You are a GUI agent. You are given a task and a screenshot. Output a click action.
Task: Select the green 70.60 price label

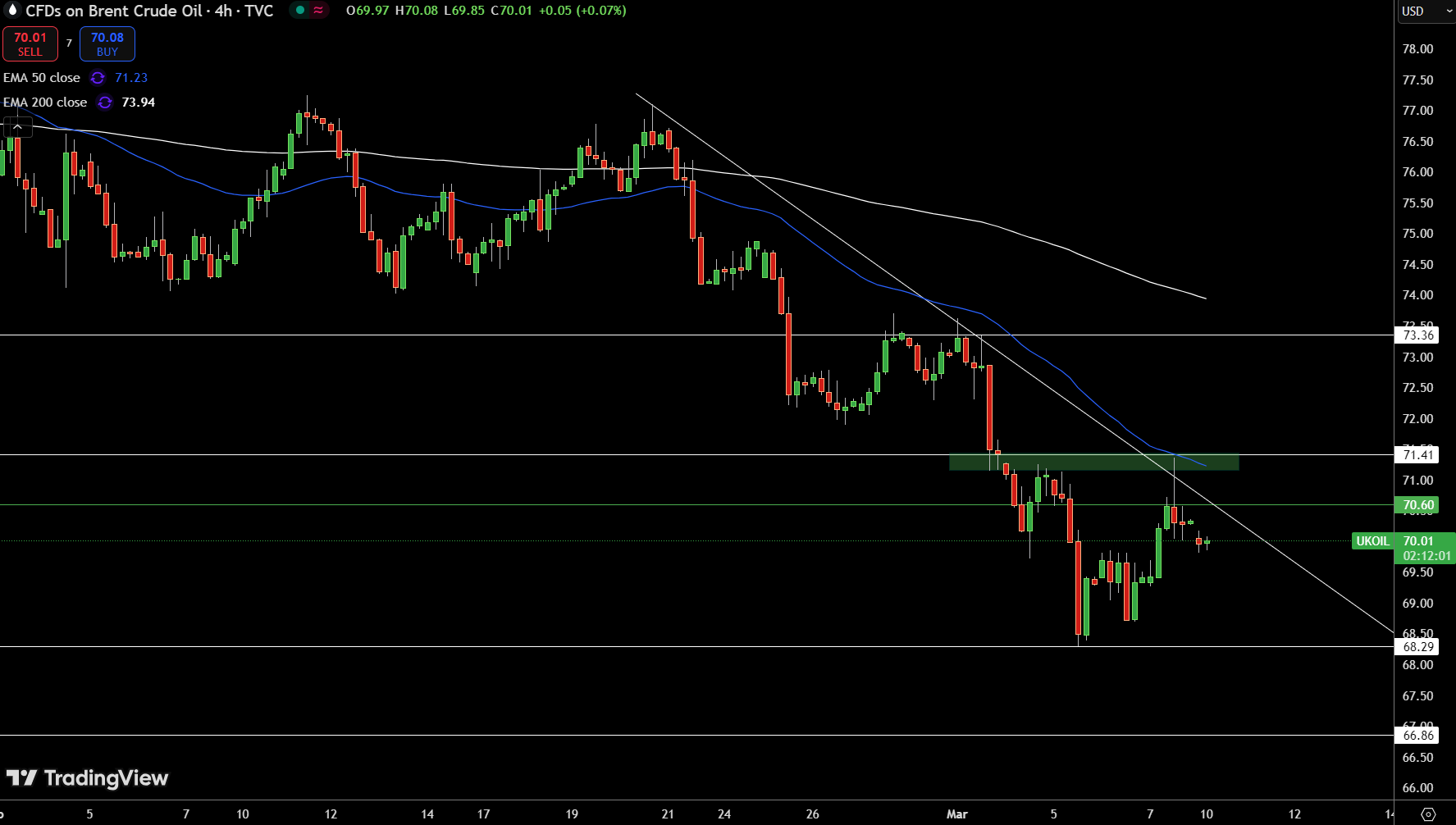(1417, 505)
